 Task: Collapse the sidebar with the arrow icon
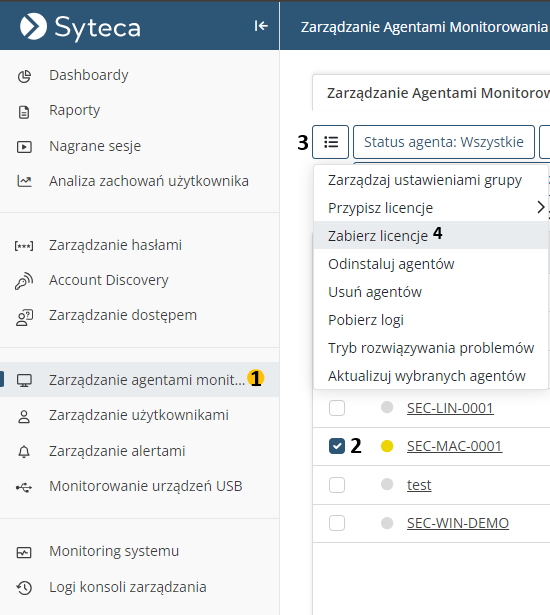click(261, 26)
